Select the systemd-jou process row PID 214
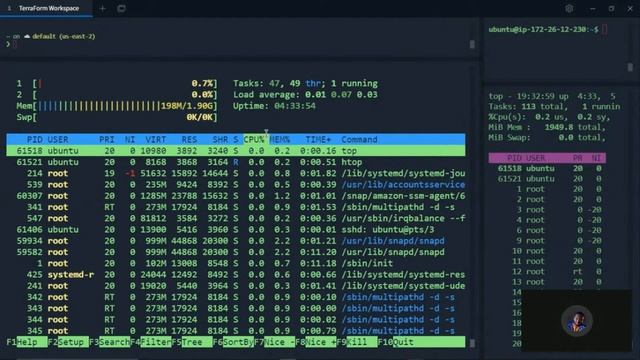640x360 pixels. click(236, 173)
